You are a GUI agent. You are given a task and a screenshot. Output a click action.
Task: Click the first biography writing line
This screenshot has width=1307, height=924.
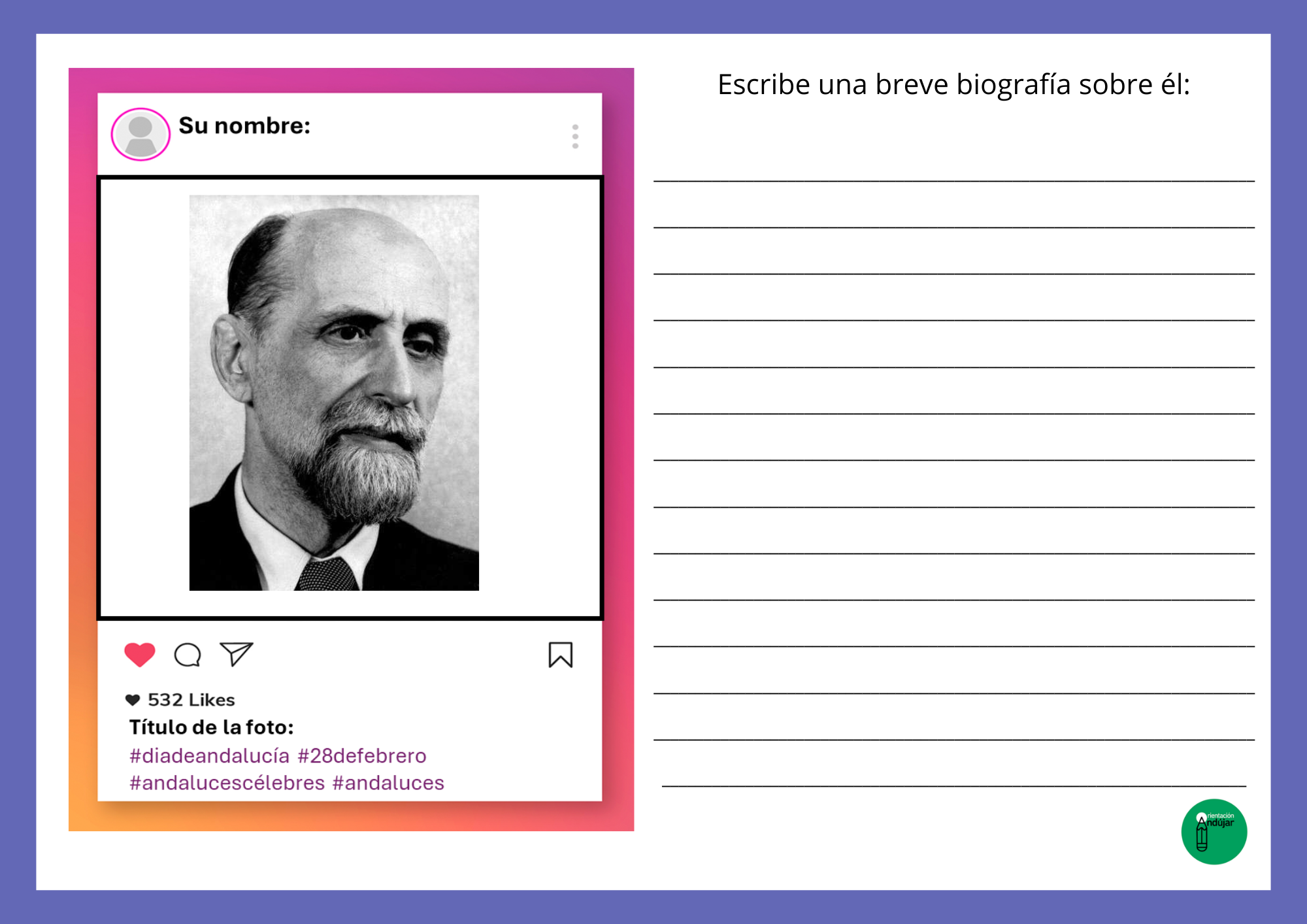954,180
